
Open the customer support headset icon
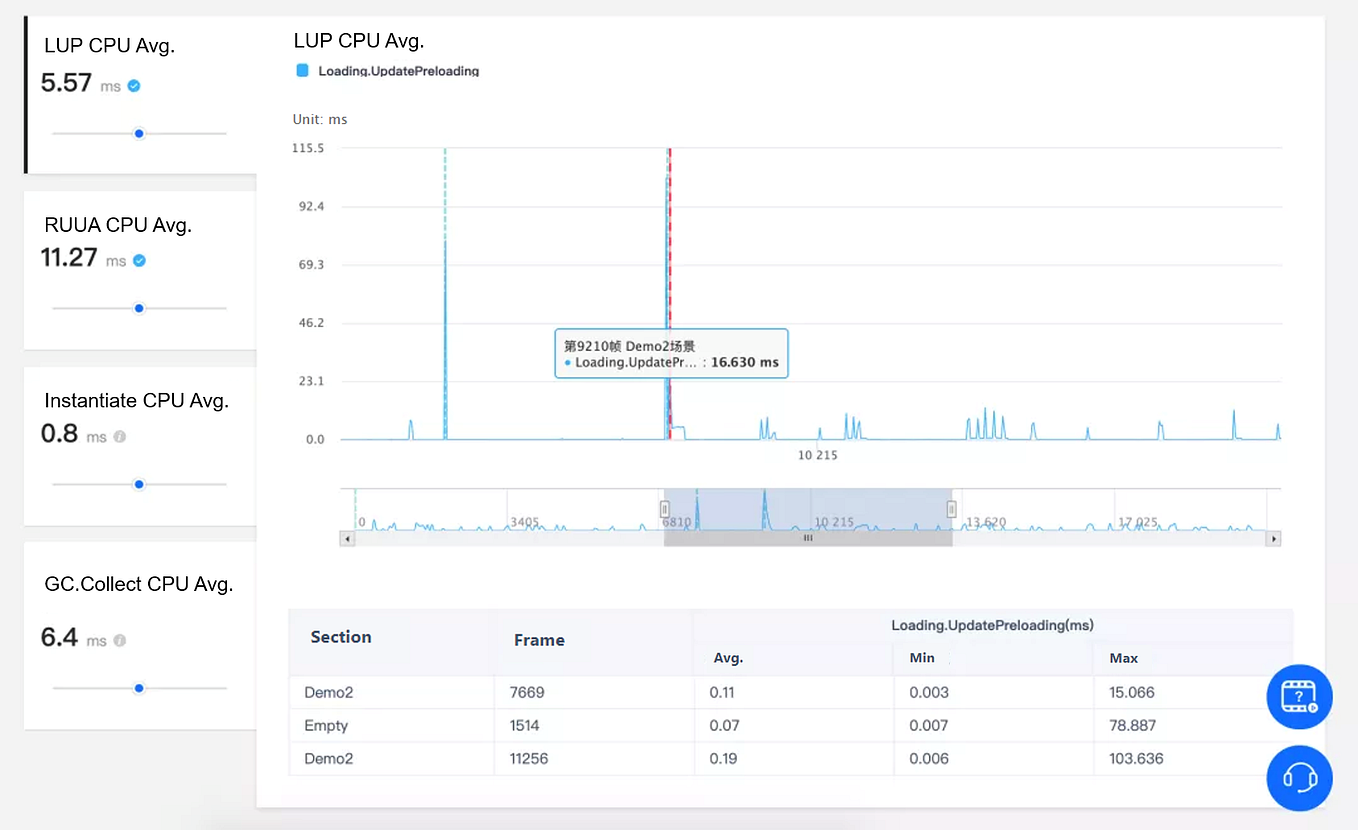pyautogui.click(x=1299, y=778)
